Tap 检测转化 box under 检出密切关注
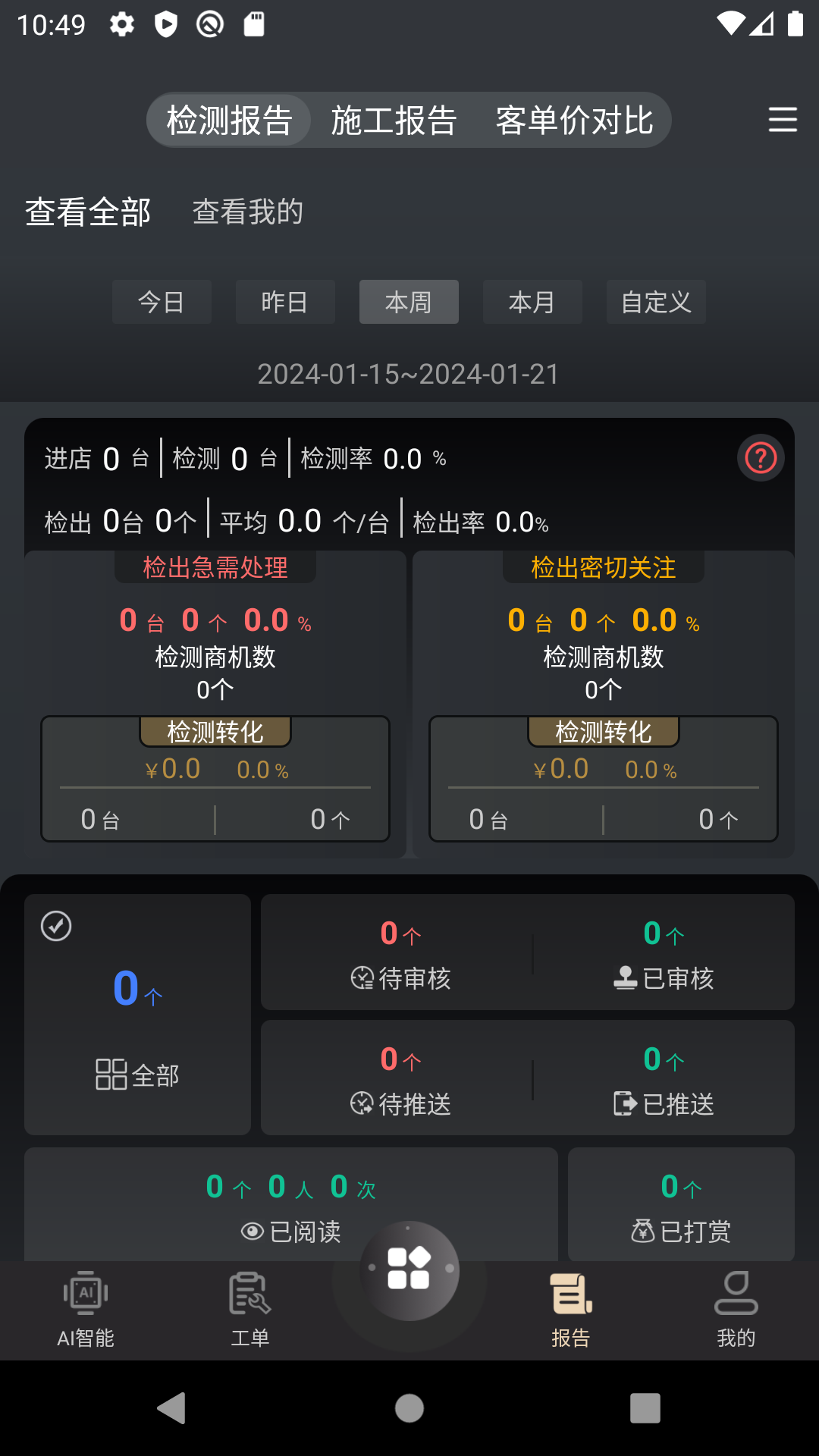This screenshot has width=819, height=1456. (604, 779)
